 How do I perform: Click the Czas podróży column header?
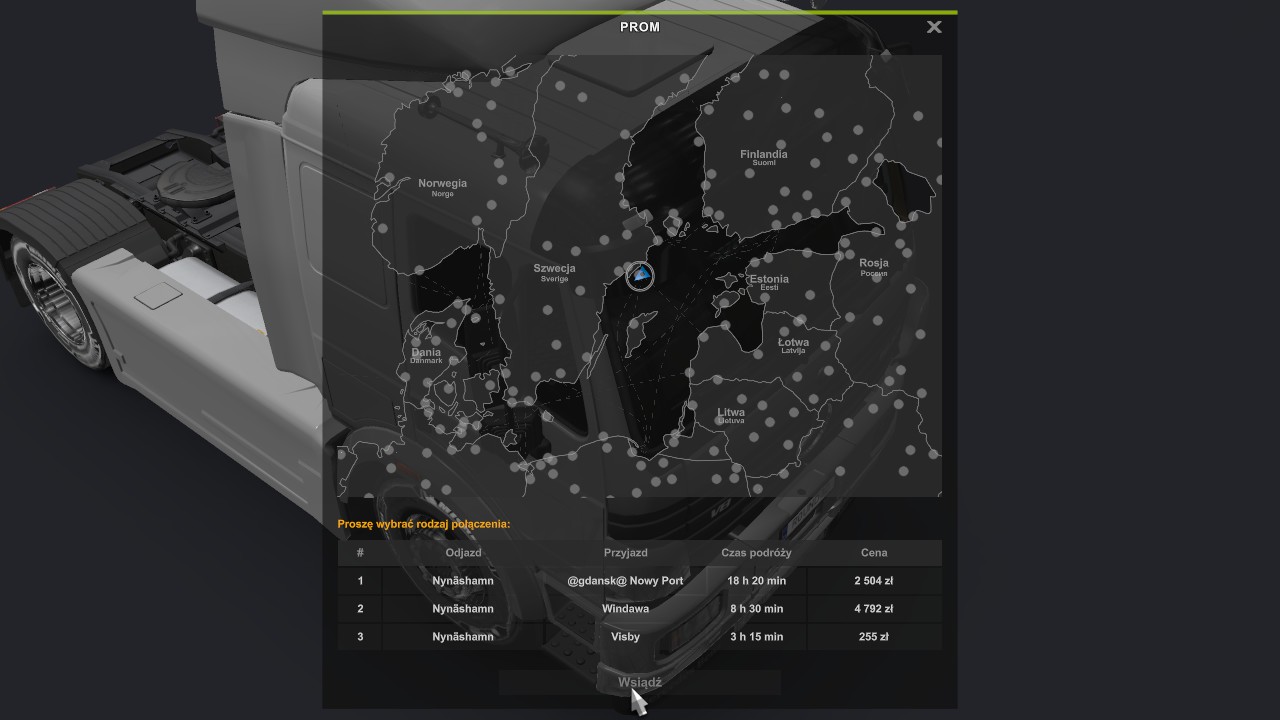[756, 553]
